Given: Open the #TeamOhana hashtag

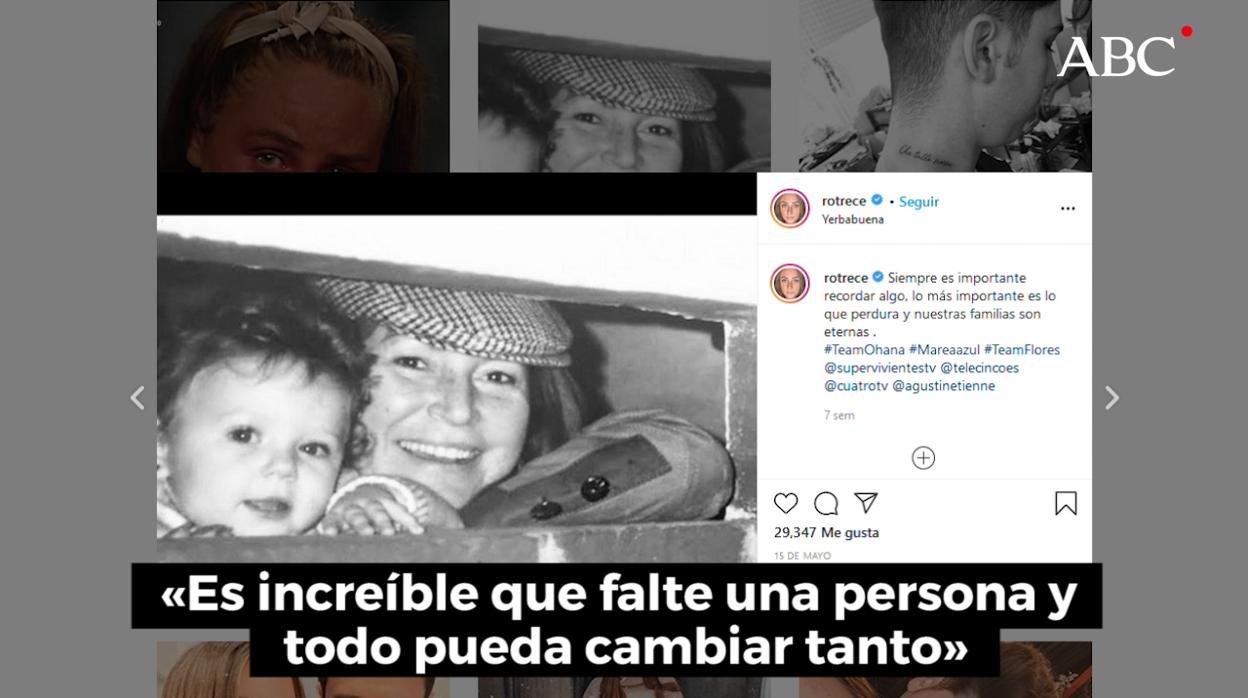Looking at the screenshot, I should 864,350.
